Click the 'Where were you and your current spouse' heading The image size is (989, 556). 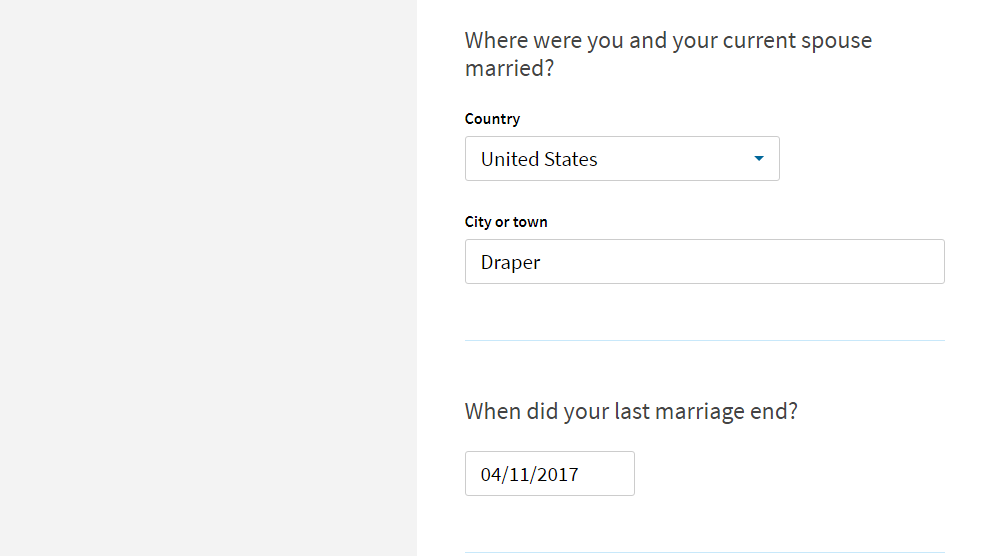click(x=668, y=40)
